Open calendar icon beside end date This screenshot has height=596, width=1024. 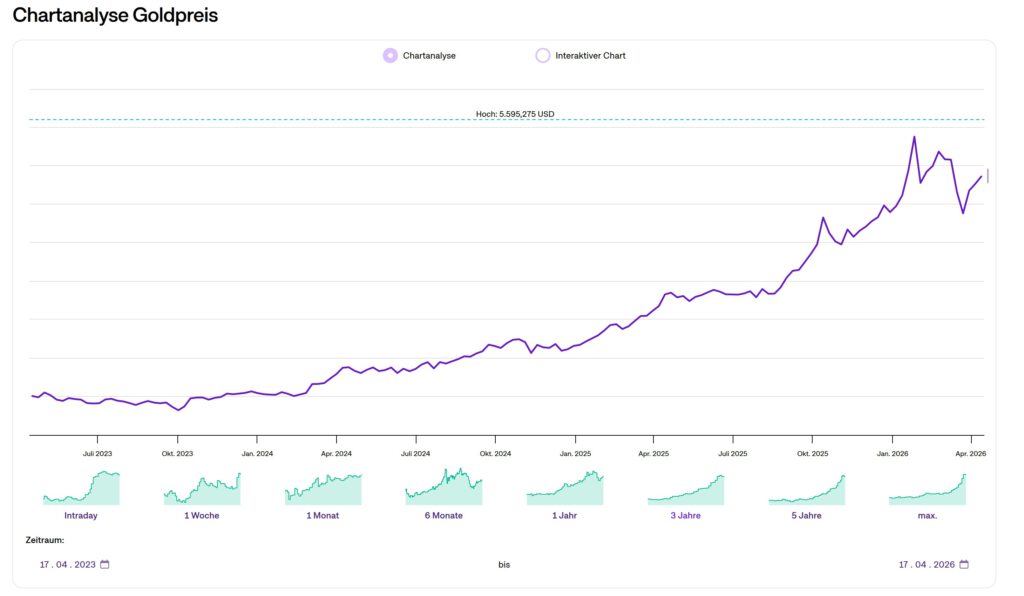(964, 564)
